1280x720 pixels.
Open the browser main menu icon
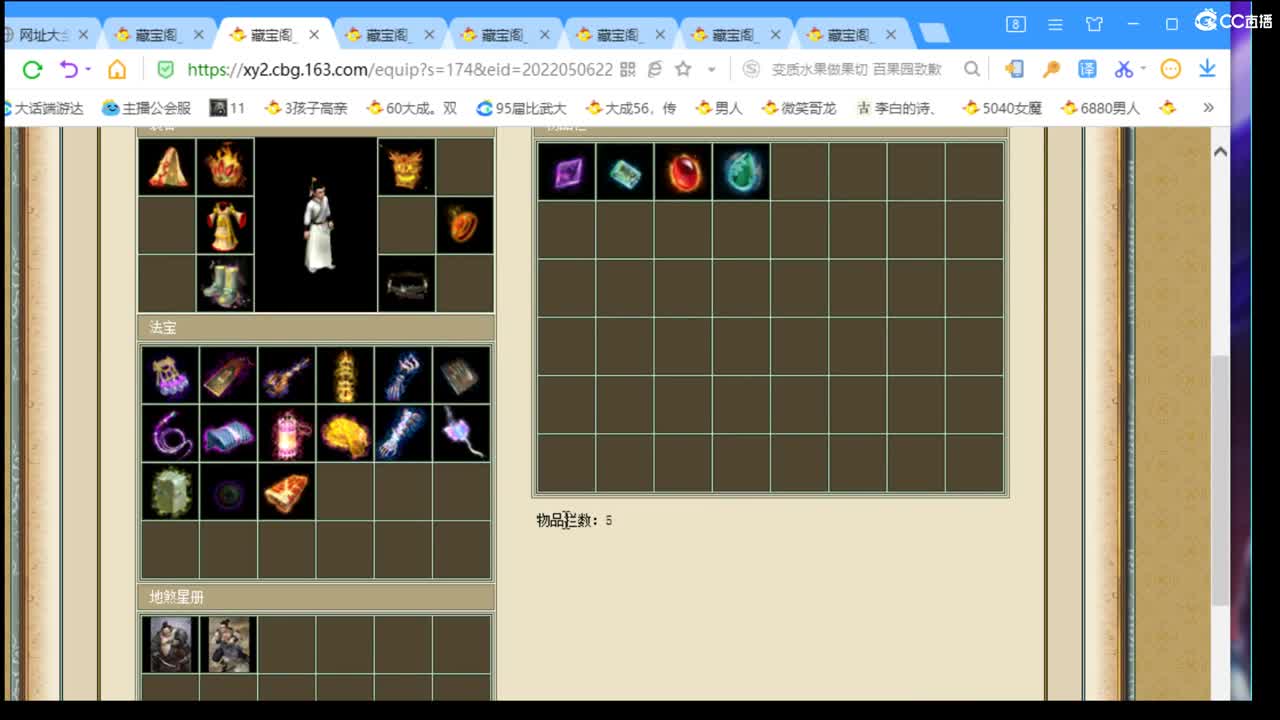coord(1055,24)
